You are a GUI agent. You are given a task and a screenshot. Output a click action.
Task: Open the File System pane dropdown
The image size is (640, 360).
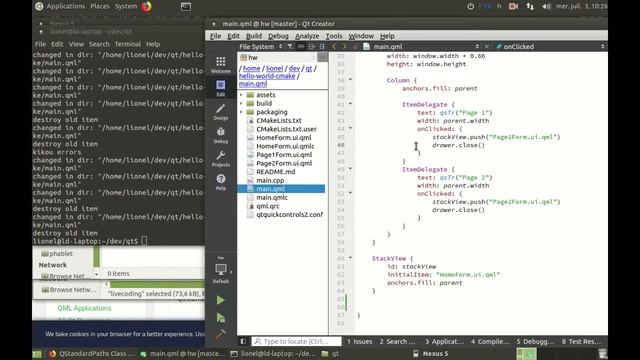coord(260,47)
